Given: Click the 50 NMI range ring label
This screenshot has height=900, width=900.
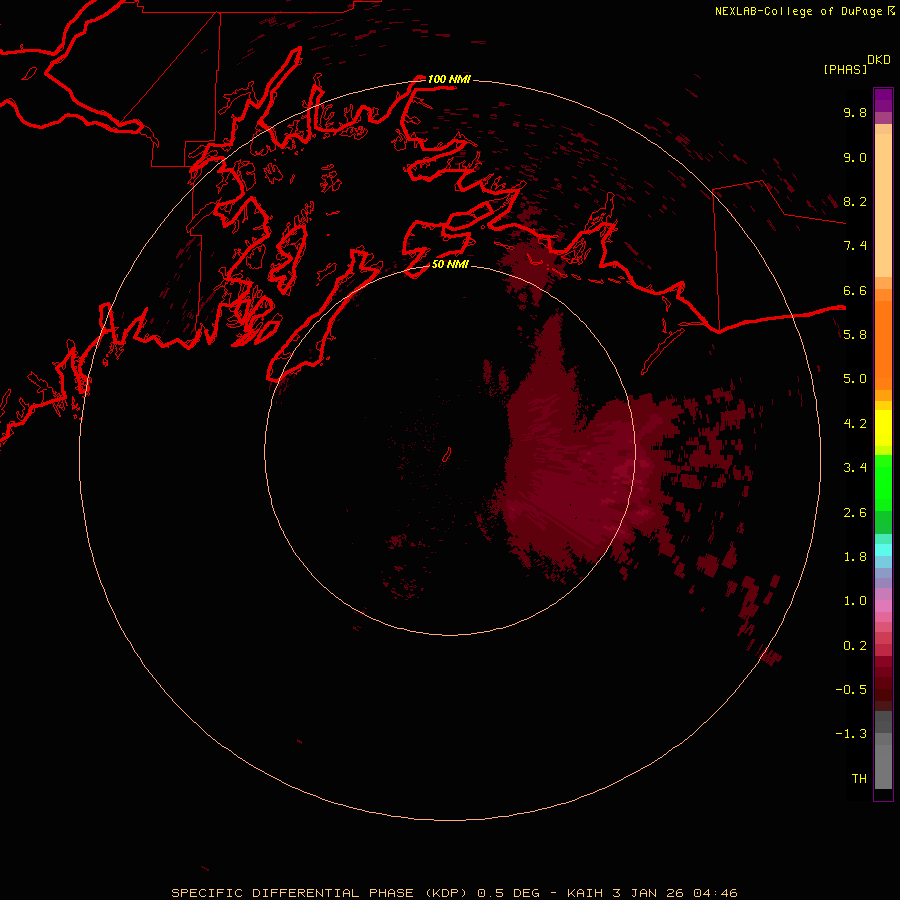Looking at the screenshot, I should coord(450,264).
